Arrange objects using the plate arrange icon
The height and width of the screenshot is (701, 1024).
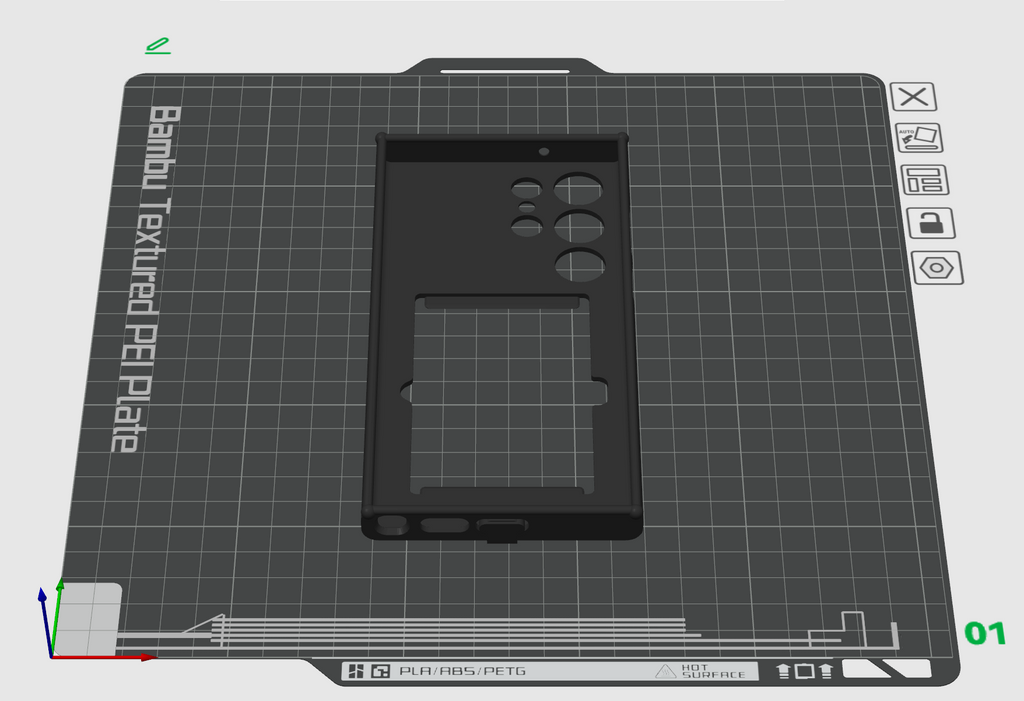click(x=925, y=180)
